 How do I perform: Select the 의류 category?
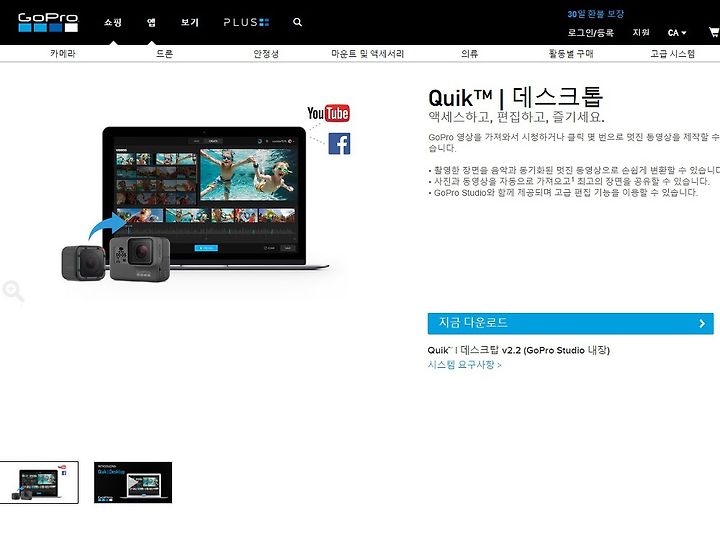[469, 54]
